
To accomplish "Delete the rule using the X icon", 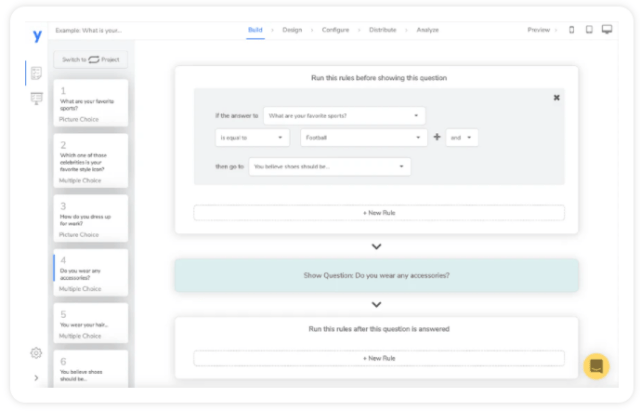I will (x=557, y=97).
